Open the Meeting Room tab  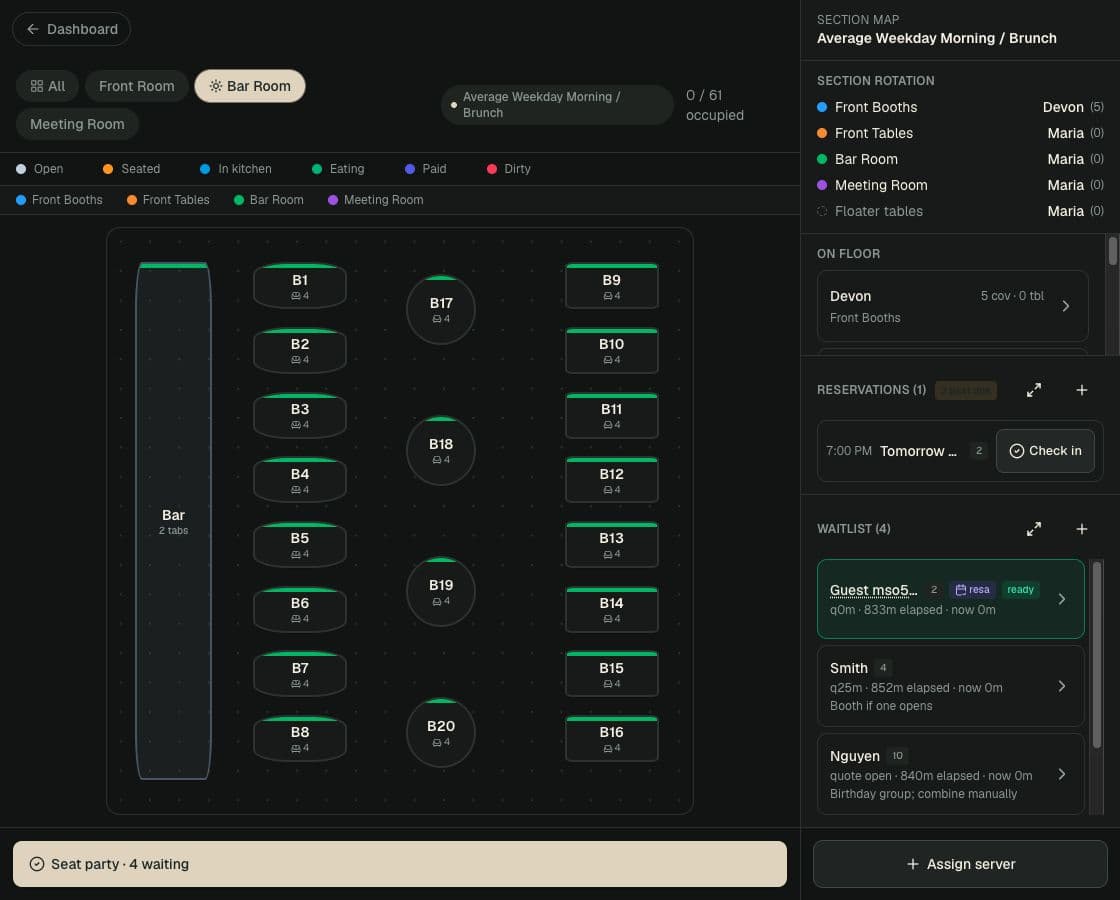pos(77,124)
